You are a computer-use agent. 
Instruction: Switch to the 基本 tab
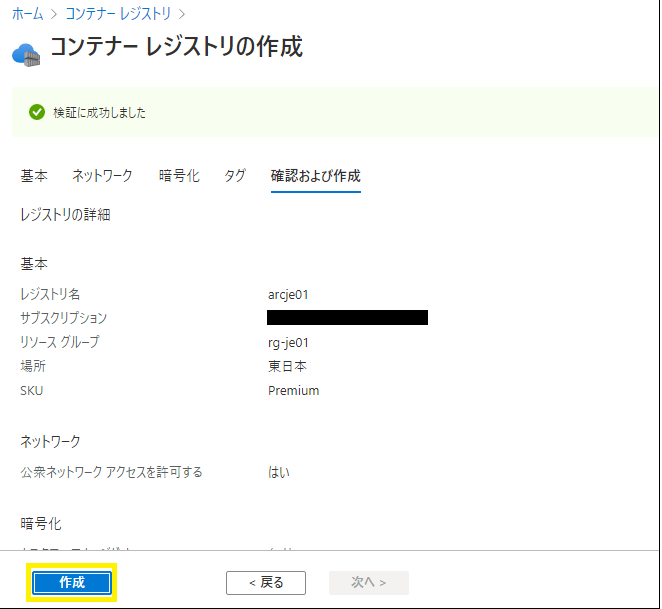[34, 176]
